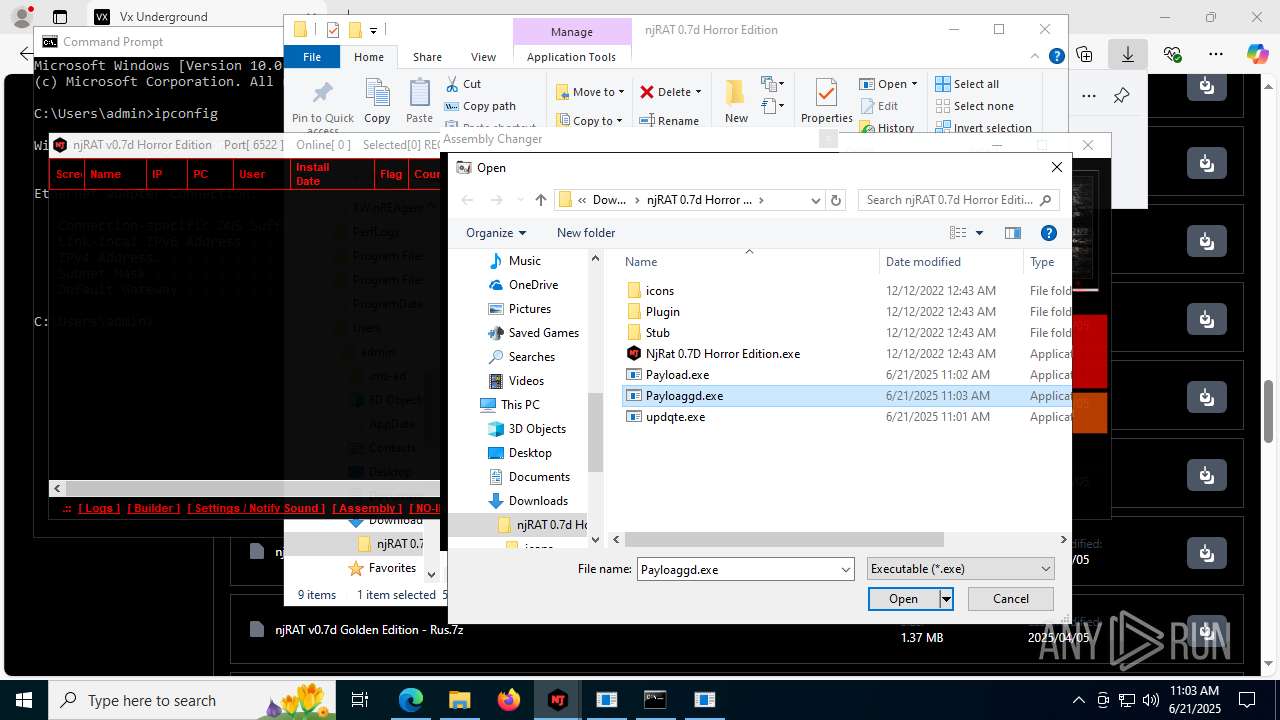
Task: Open the recent locations chevron in dialog
Action: click(519, 200)
